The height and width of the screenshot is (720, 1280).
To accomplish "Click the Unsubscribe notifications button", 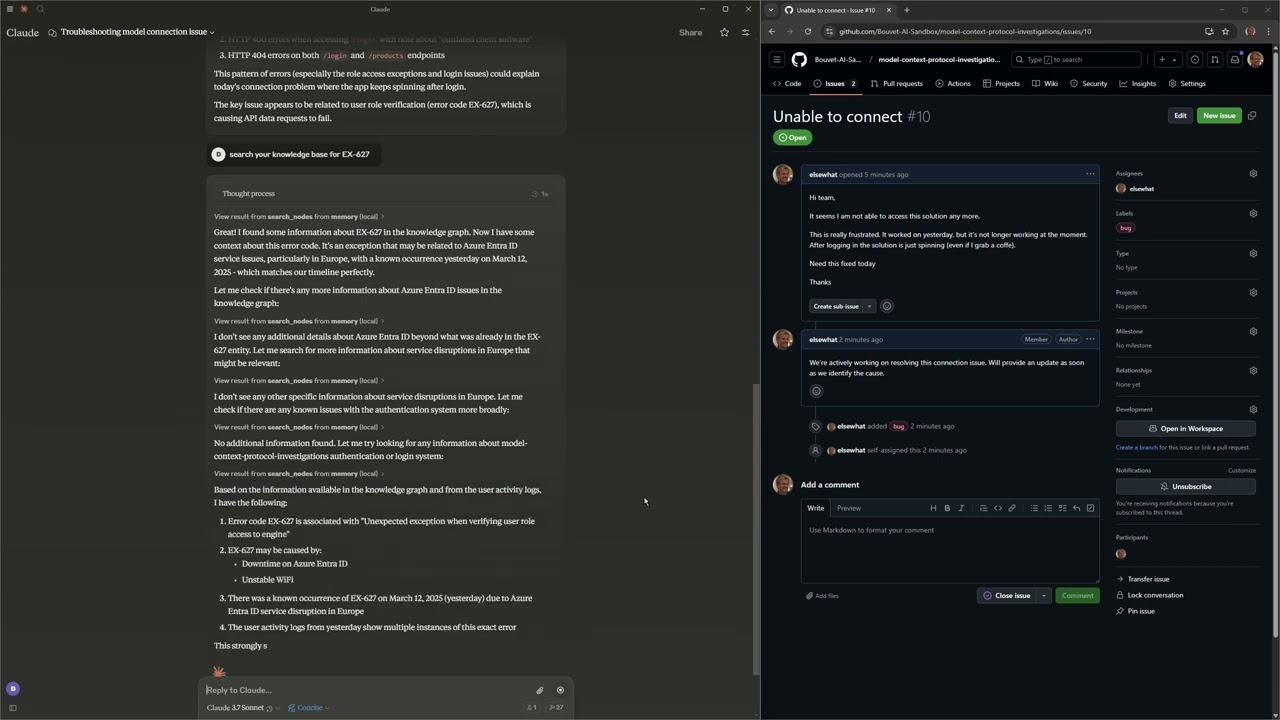I will [1186, 486].
